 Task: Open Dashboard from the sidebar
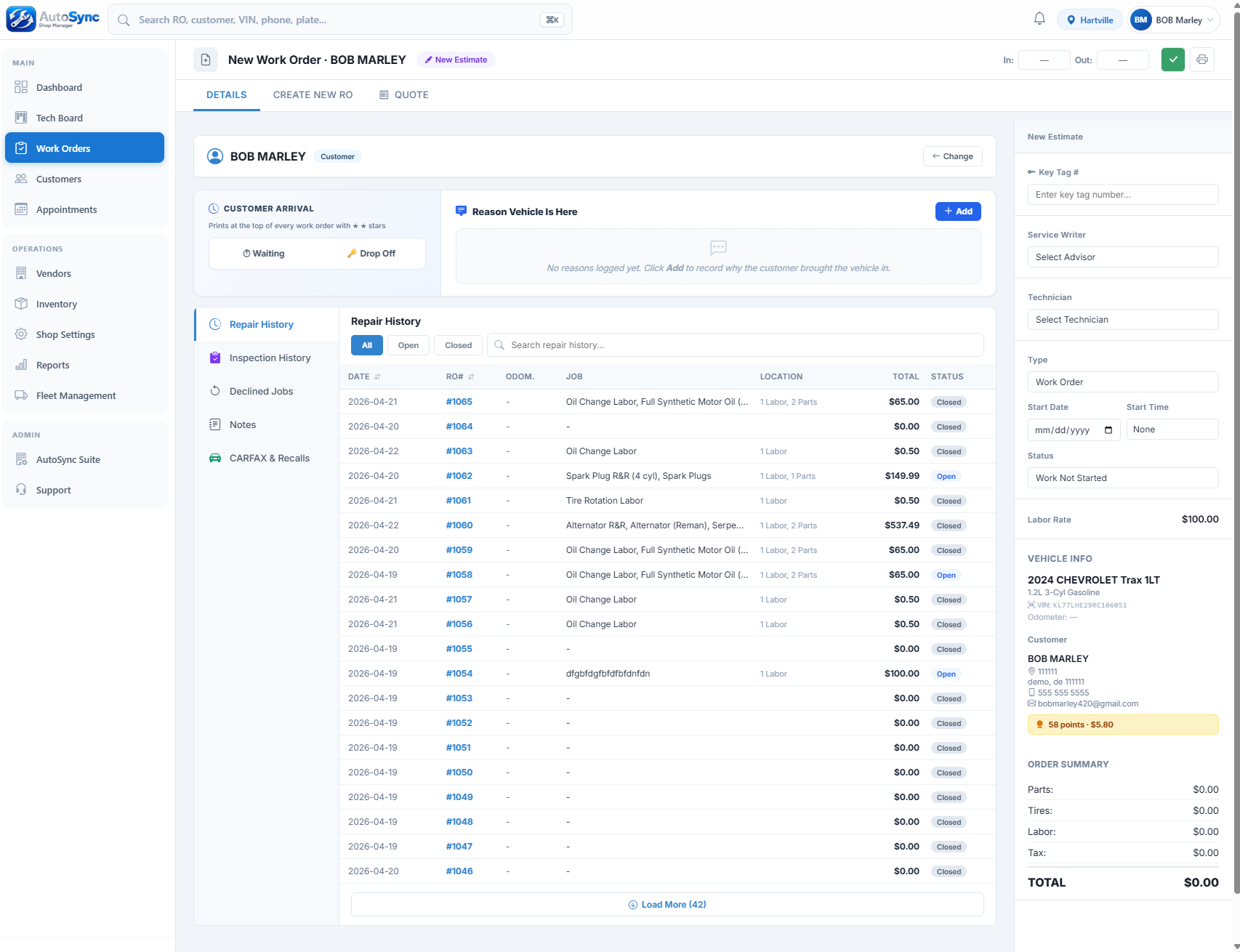click(84, 87)
